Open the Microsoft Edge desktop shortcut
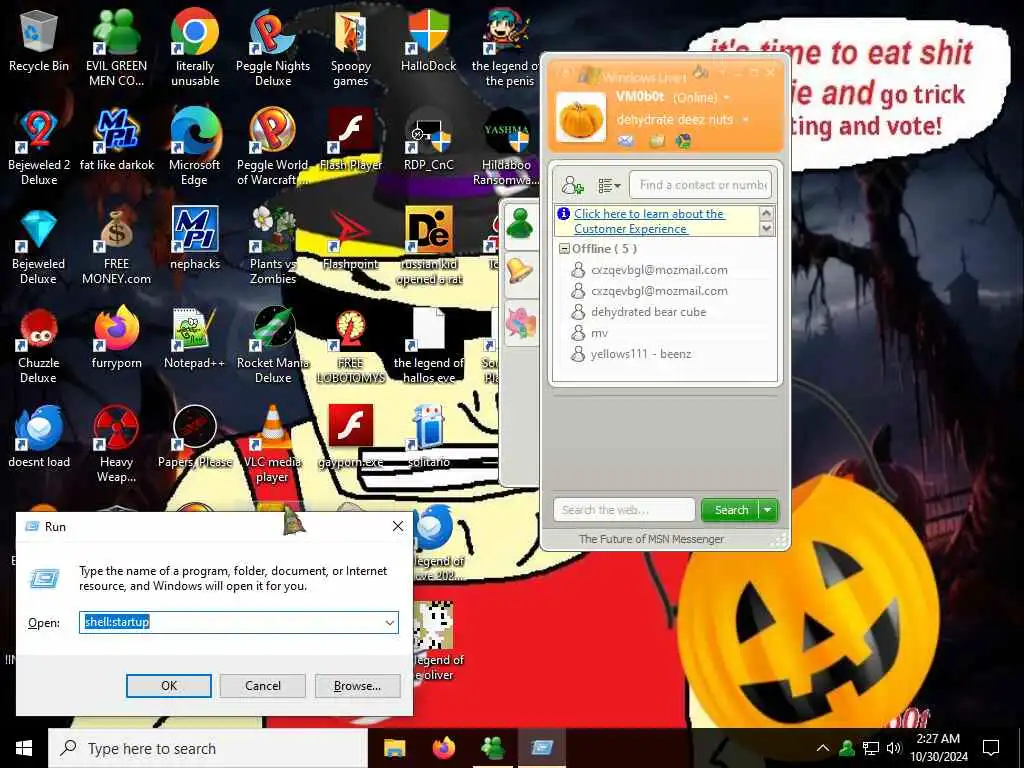The image size is (1024, 768). pyautogui.click(x=195, y=147)
